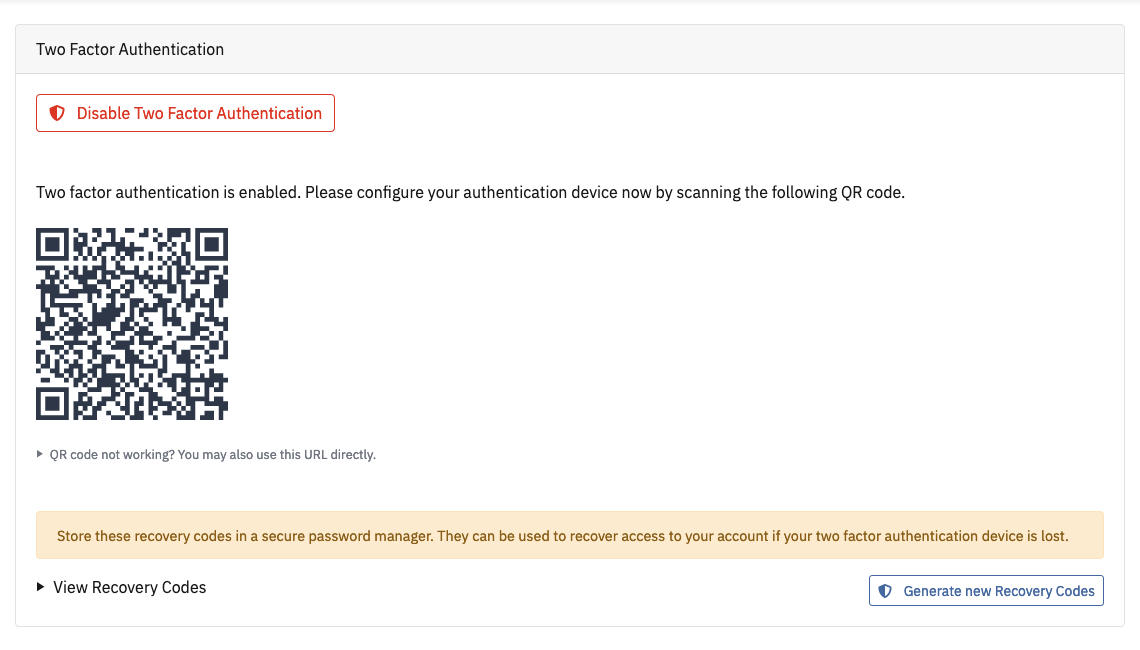
Task: Generate new Recovery Codes
Action: (x=986, y=590)
